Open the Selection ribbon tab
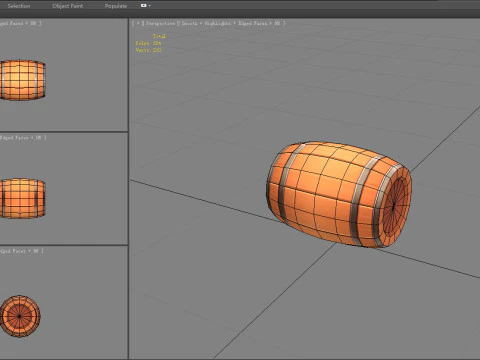480x360 pixels. click(x=19, y=6)
